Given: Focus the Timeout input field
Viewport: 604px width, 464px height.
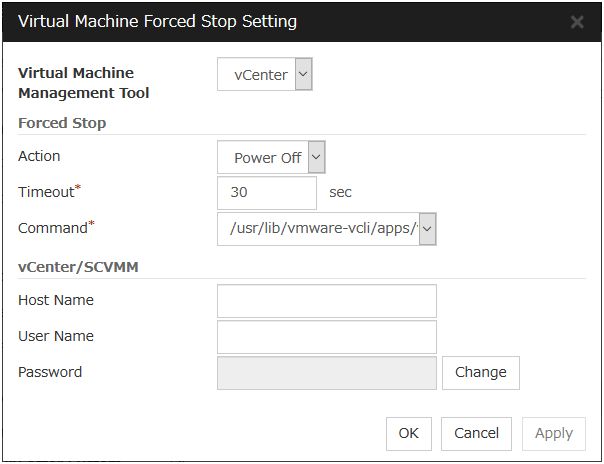Looking at the screenshot, I should pos(266,193).
